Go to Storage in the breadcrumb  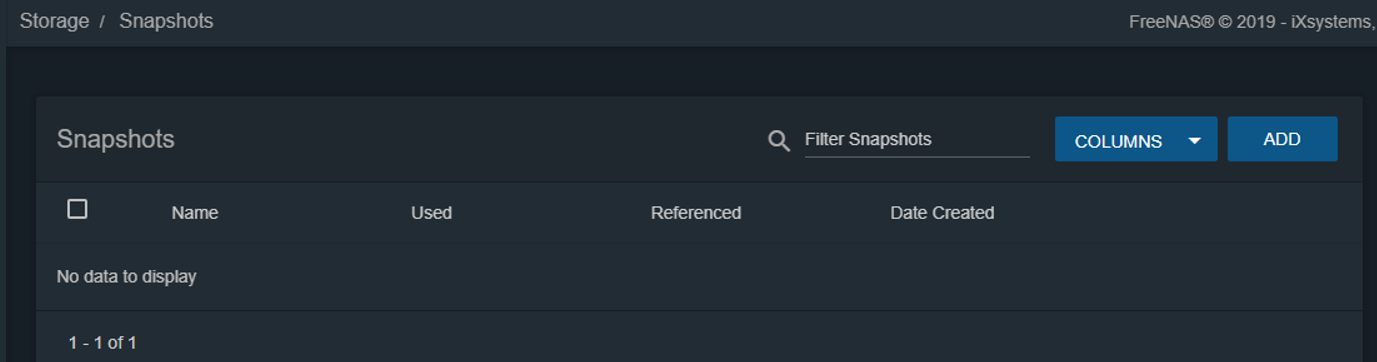(54, 21)
